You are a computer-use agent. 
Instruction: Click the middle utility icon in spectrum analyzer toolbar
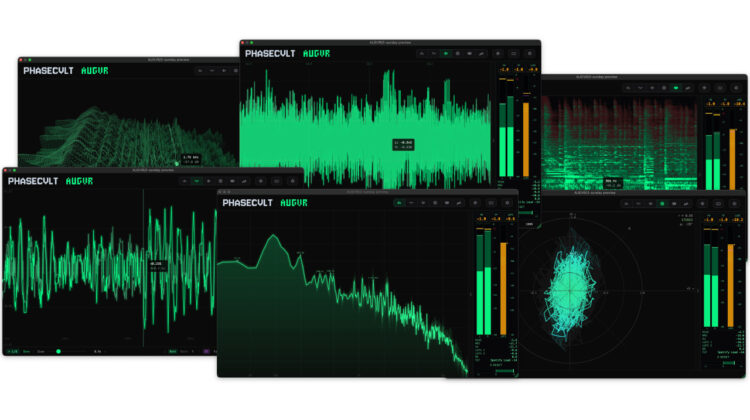point(492,202)
